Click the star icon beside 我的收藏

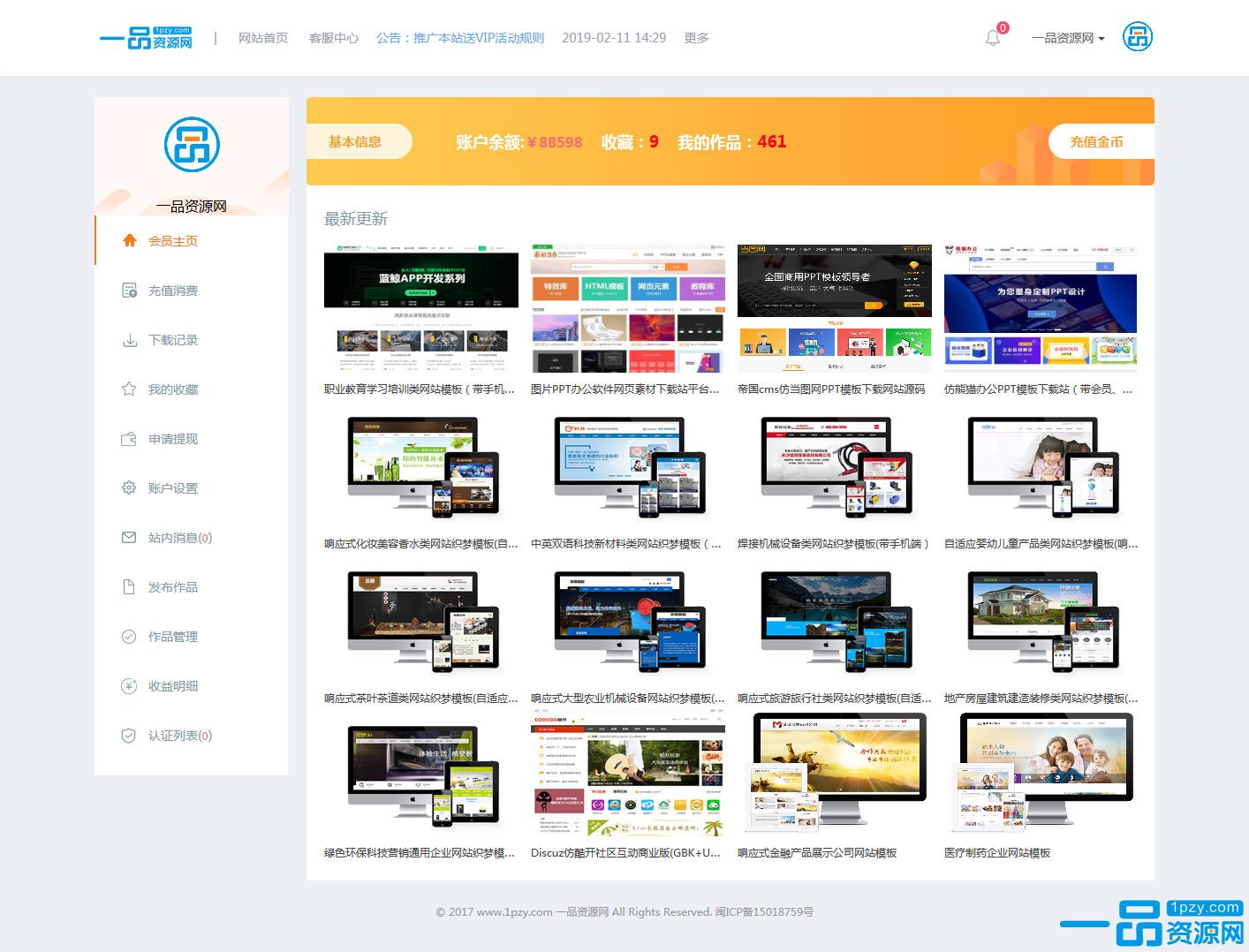(x=130, y=389)
